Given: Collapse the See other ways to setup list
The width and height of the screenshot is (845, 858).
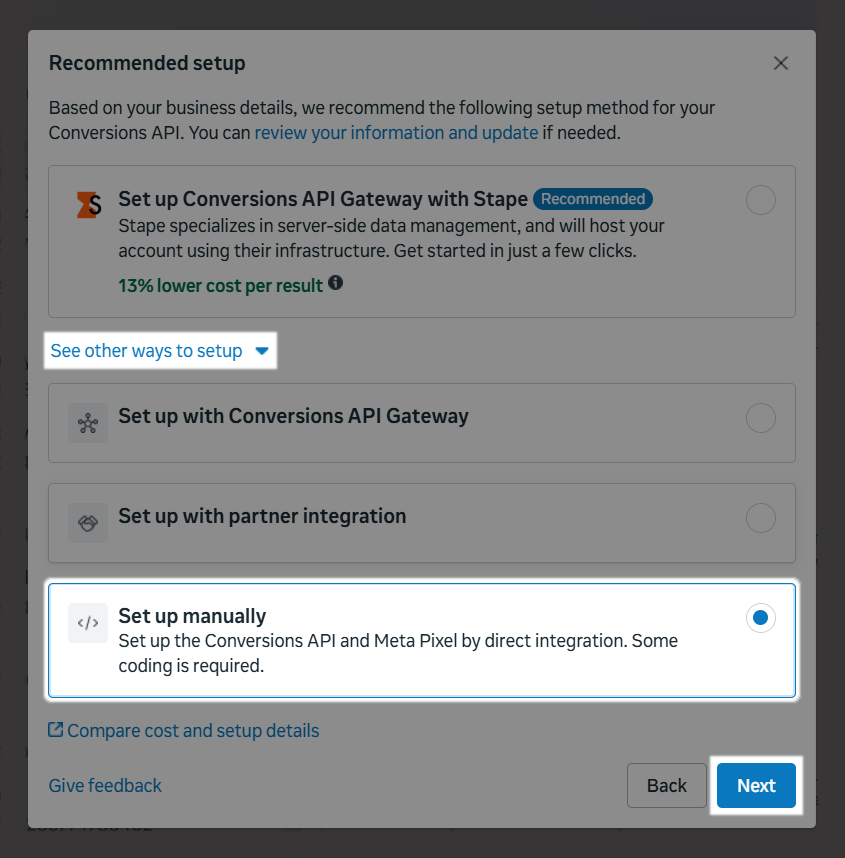Looking at the screenshot, I should 147,351.
